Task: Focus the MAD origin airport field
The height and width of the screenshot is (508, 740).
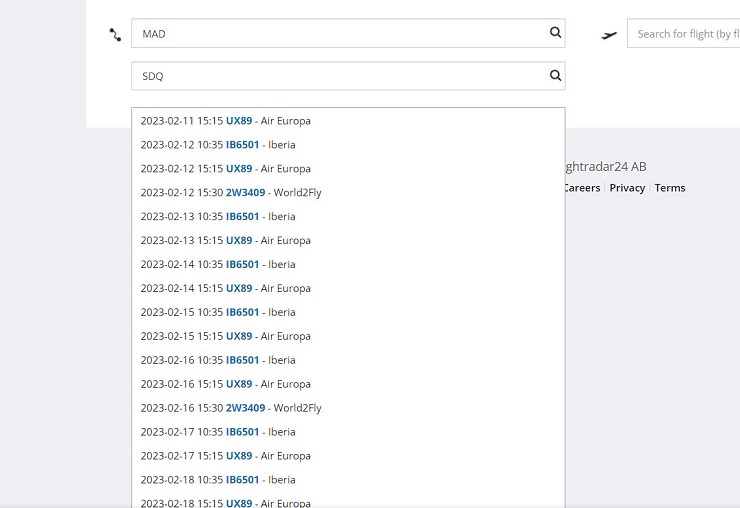Action: tap(348, 33)
